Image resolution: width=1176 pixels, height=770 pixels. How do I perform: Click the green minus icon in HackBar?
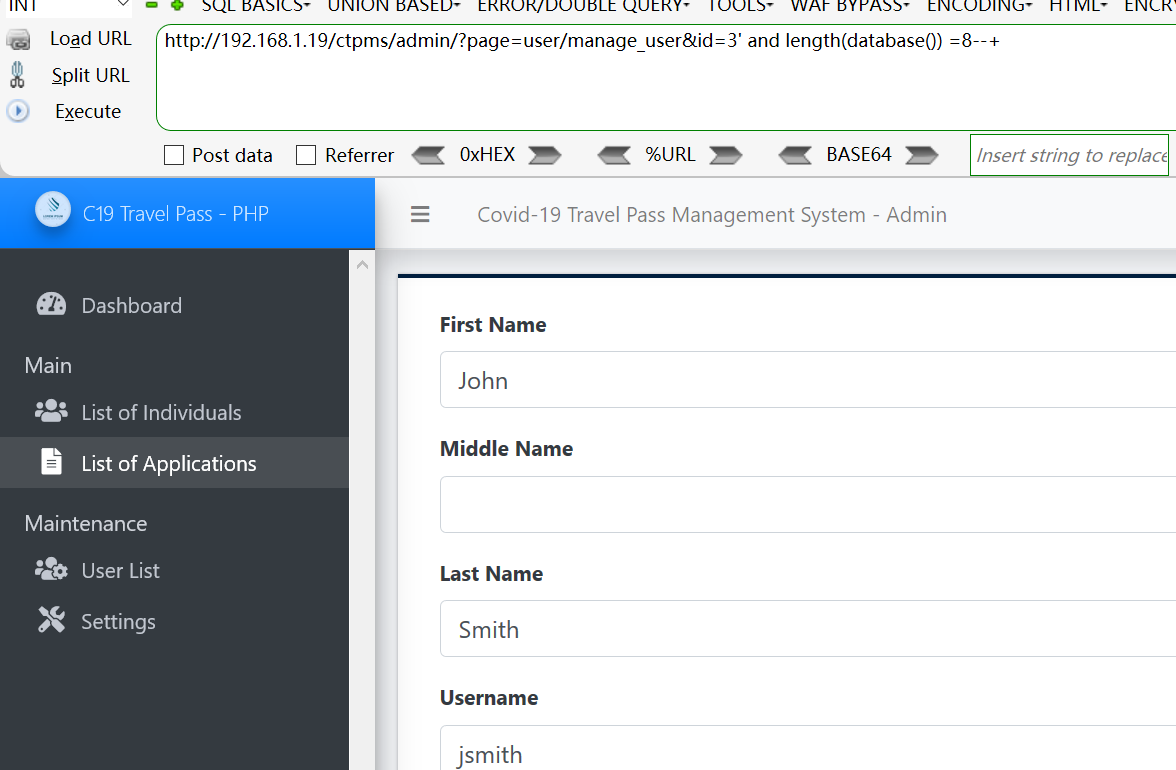point(152,5)
